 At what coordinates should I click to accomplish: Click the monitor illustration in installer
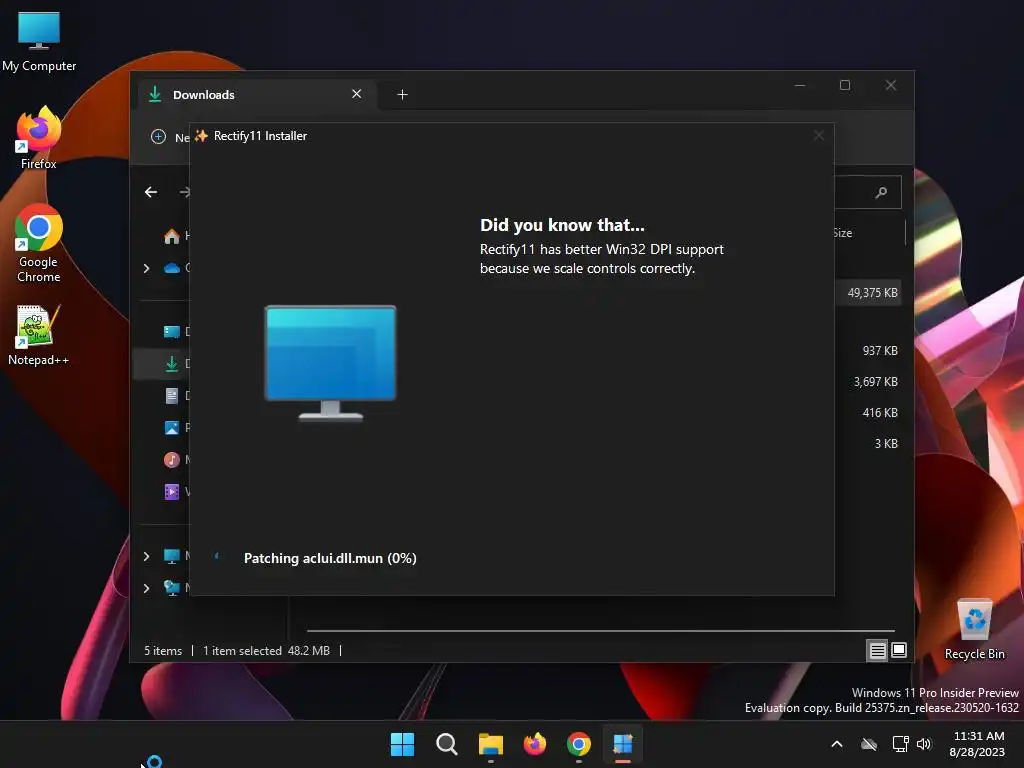[330, 363]
